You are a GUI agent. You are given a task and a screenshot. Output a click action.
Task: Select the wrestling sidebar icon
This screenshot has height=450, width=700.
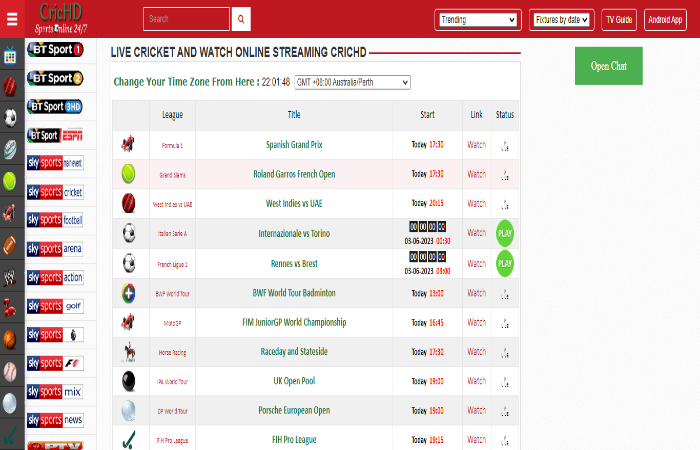pos(10,277)
